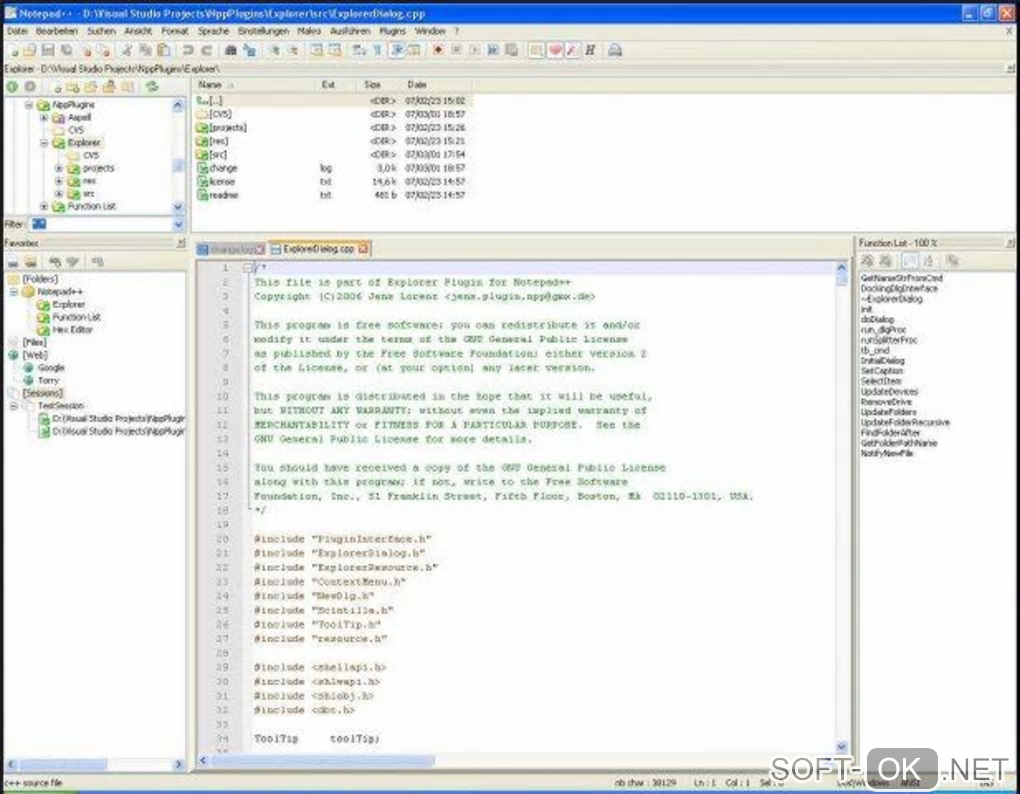This screenshot has width=1020, height=794.
Task: Toggle the show all characters pilcrow button
Action: coord(377,50)
